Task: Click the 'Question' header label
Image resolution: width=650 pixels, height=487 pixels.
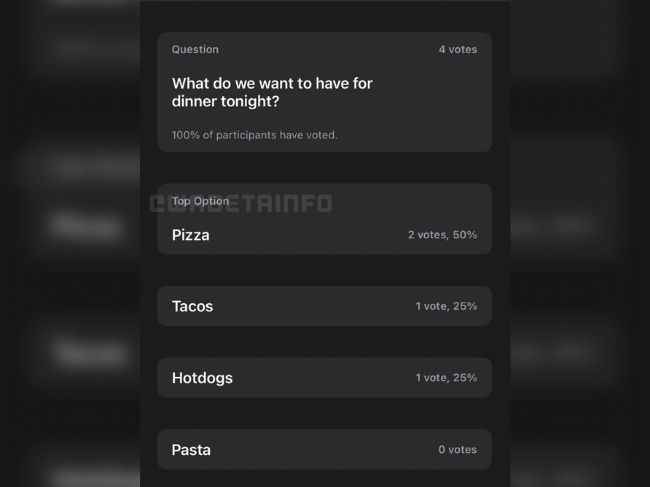Action: (195, 50)
